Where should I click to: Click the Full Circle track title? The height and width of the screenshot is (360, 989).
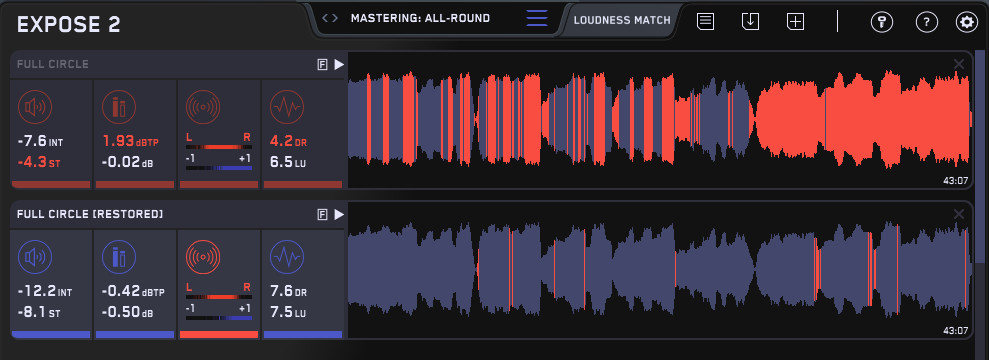coord(52,64)
